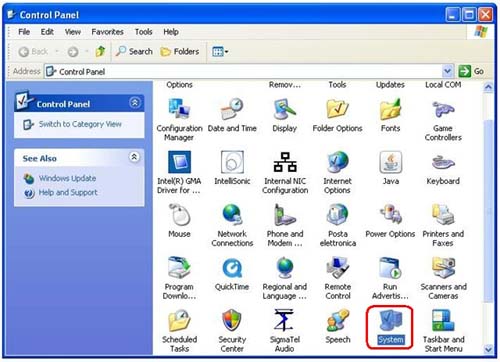Open the Internal NIC Configuration icon

click(285, 162)
